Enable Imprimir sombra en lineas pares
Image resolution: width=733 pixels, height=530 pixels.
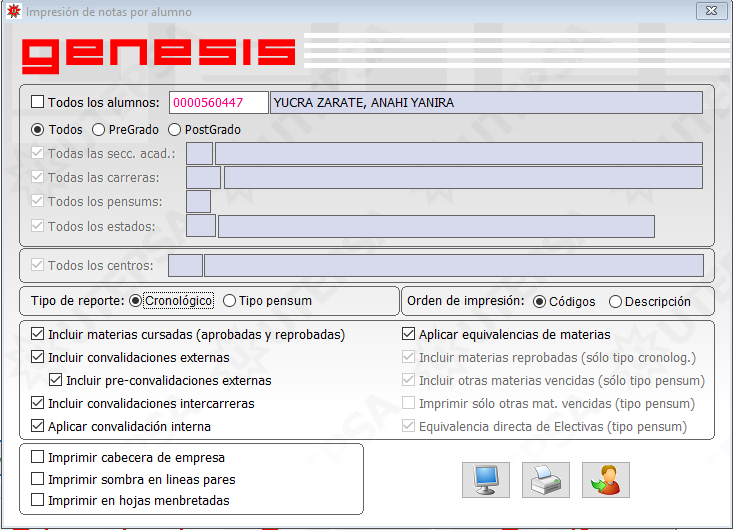point(37,479)
